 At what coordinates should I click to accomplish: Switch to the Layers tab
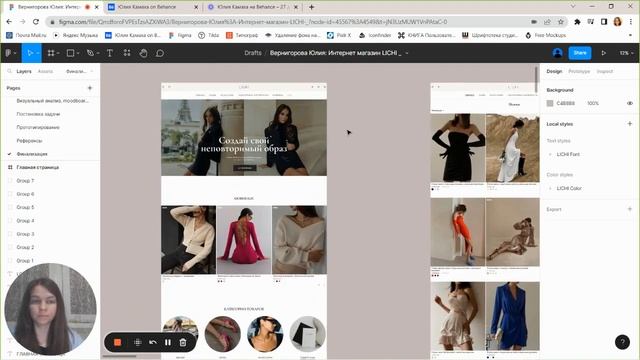24,71
